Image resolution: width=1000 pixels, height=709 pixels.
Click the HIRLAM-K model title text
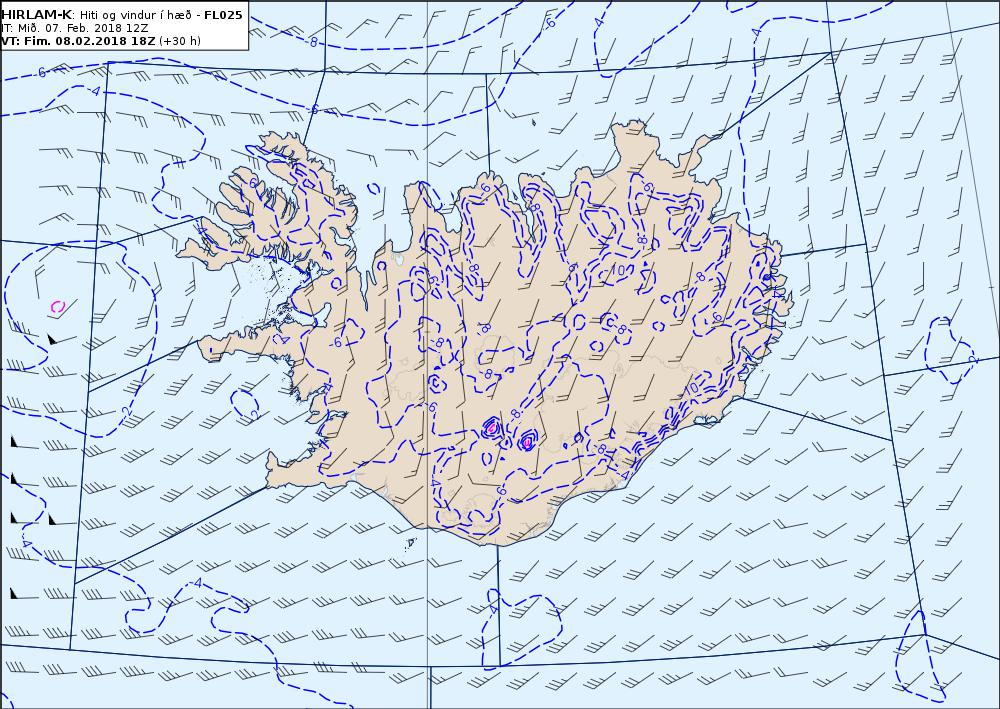pyautogui.click(x=37, y=15)
